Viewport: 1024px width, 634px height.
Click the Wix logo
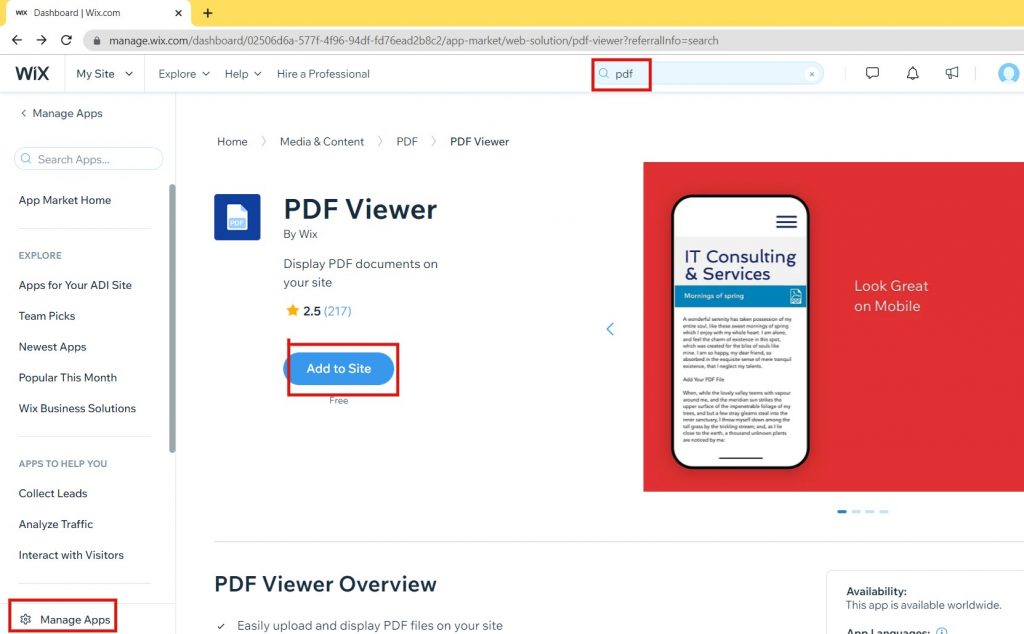click(32, 73)
